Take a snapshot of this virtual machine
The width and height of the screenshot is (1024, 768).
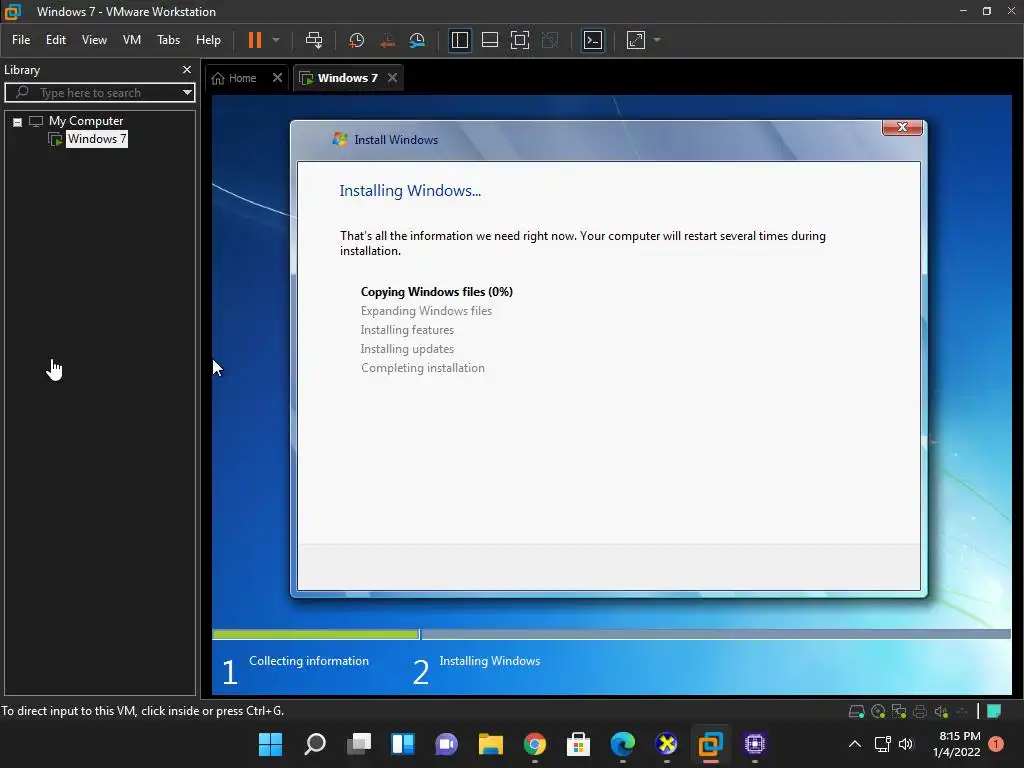[x=357, y=40]
